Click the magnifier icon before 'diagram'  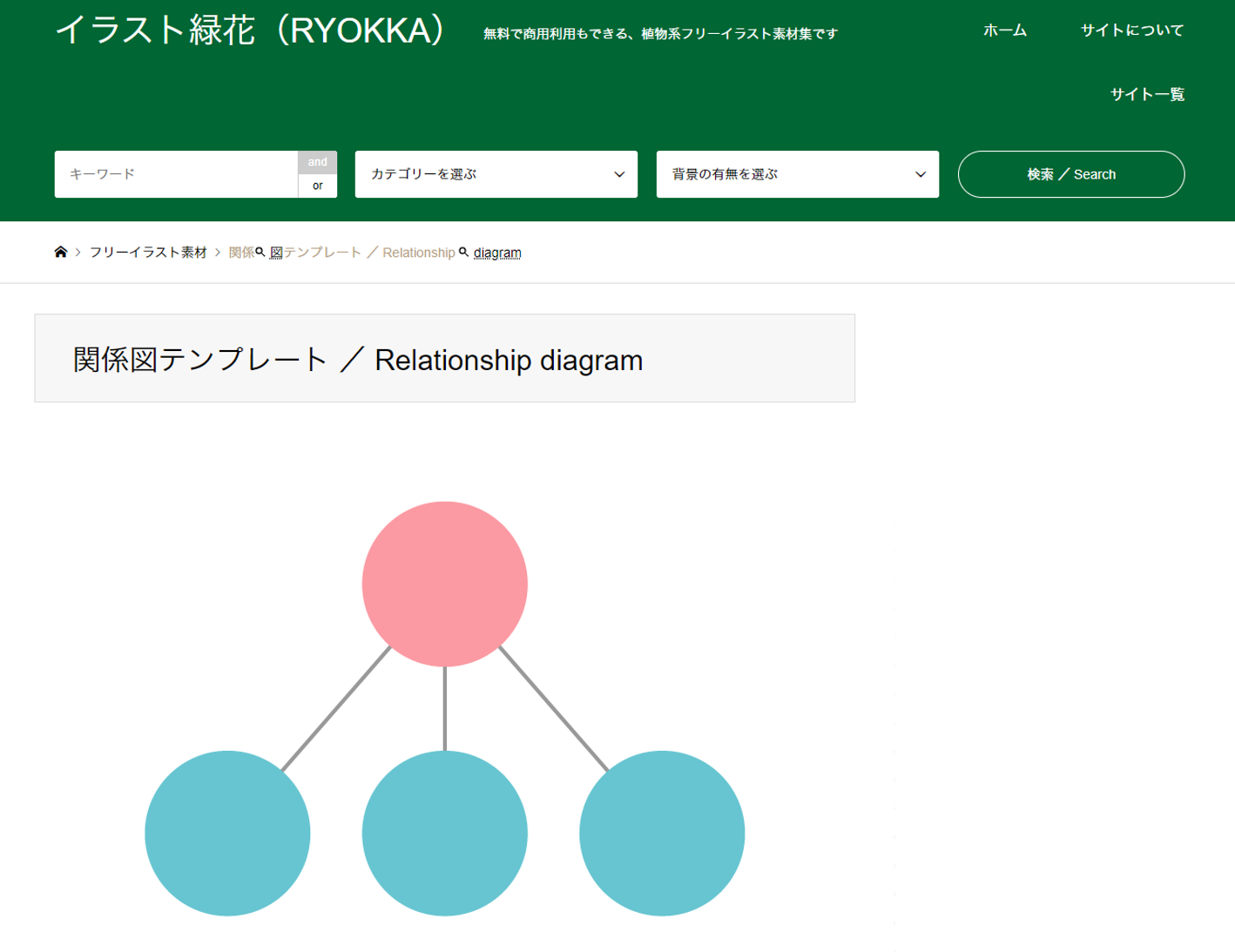click(x=464, y=252)
